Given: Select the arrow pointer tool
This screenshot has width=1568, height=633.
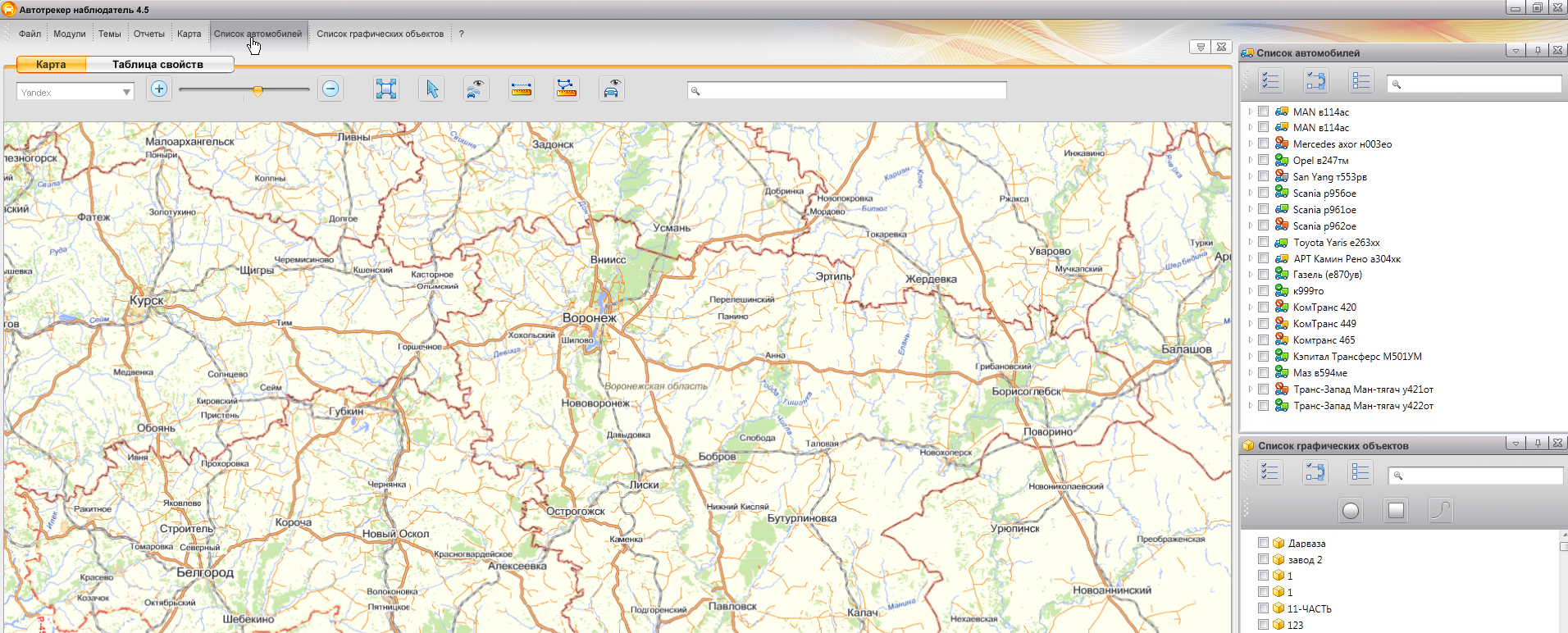Looking at the screenshot, I should click(x=432, y=89).
